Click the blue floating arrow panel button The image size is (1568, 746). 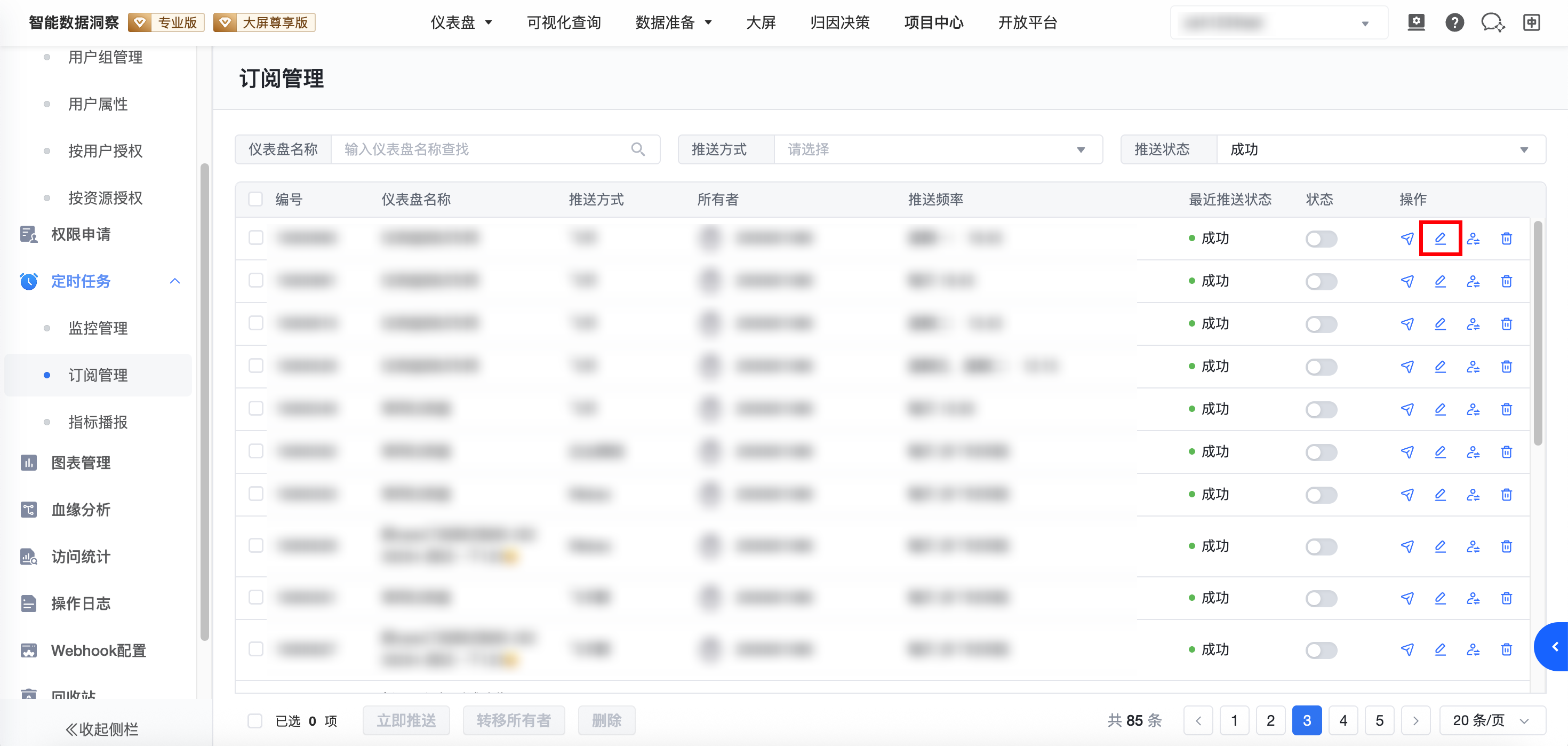(x=1554, y=646)
